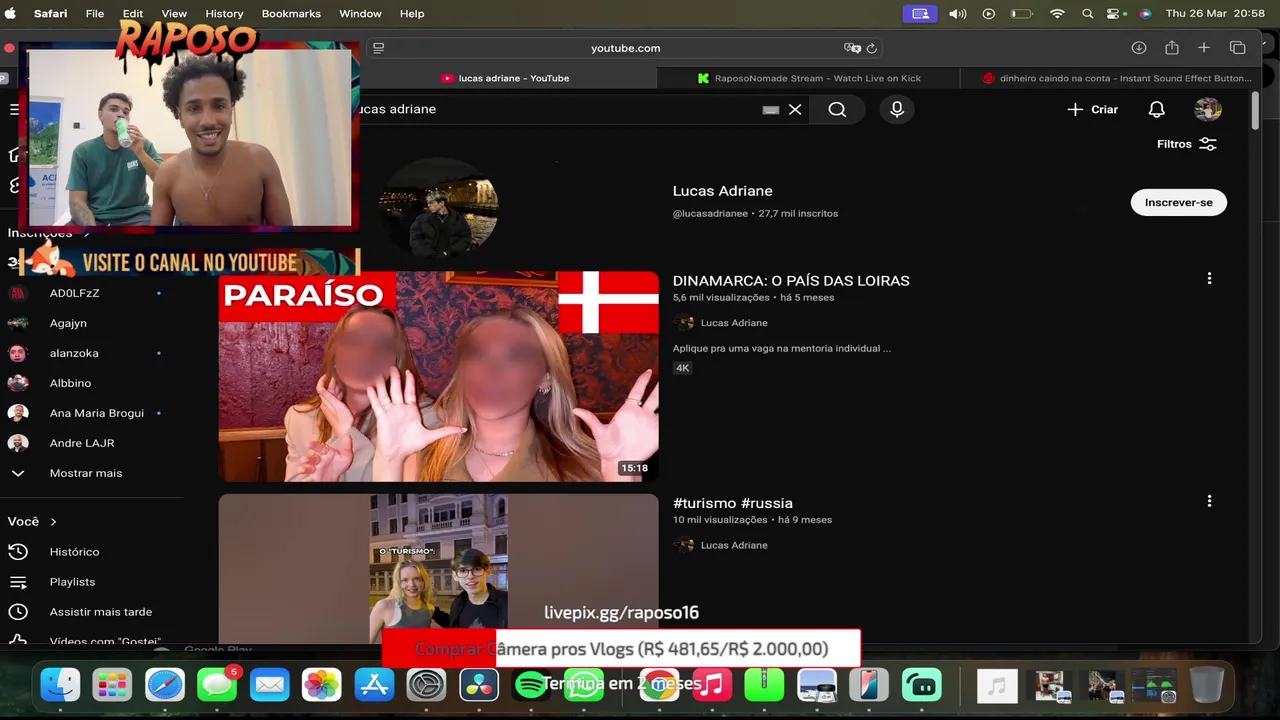The height and width of the screenshot is (720, 1280).
Task: Switch to RaposoNomade Stream Kick tab
Action: (x=808, y=78)
